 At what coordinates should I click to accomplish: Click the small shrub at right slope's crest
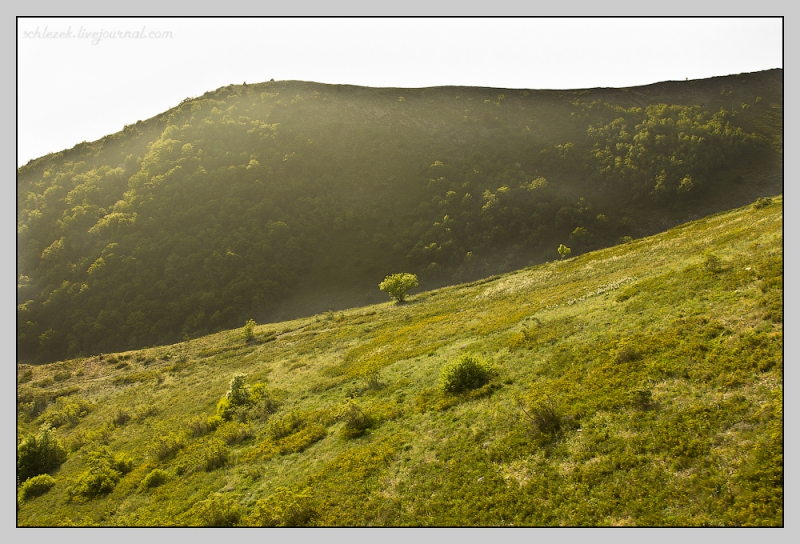(x=762, y=203)
